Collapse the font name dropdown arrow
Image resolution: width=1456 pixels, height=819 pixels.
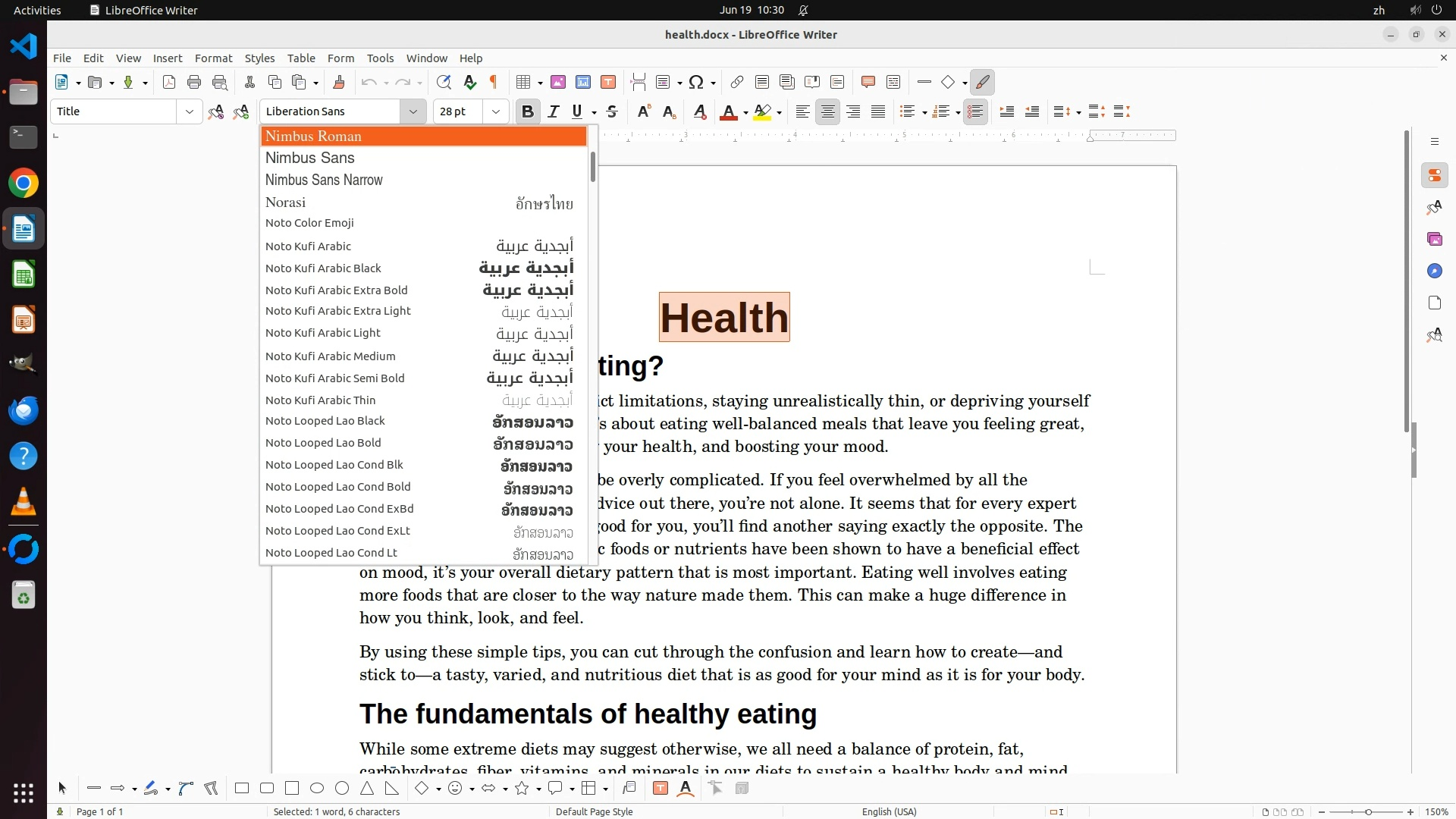click(413, 112)
